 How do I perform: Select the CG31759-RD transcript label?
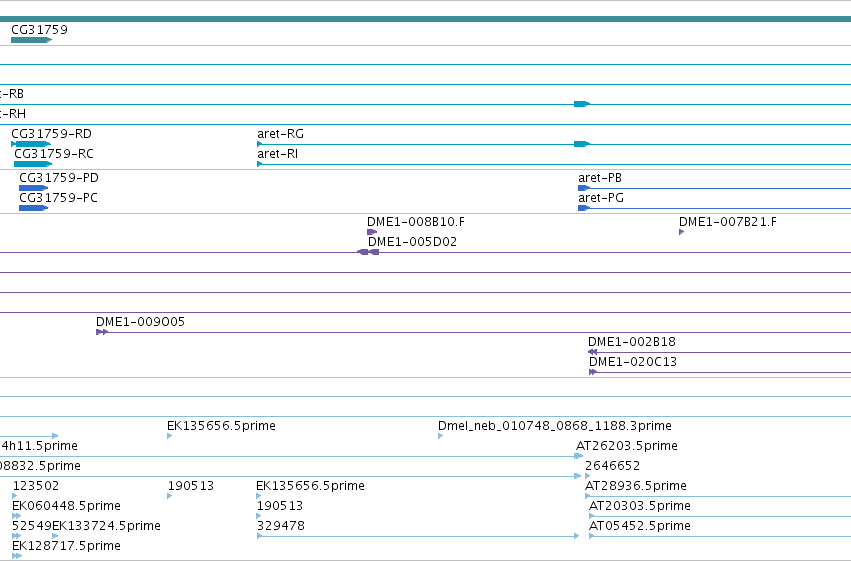pos(52,134)
